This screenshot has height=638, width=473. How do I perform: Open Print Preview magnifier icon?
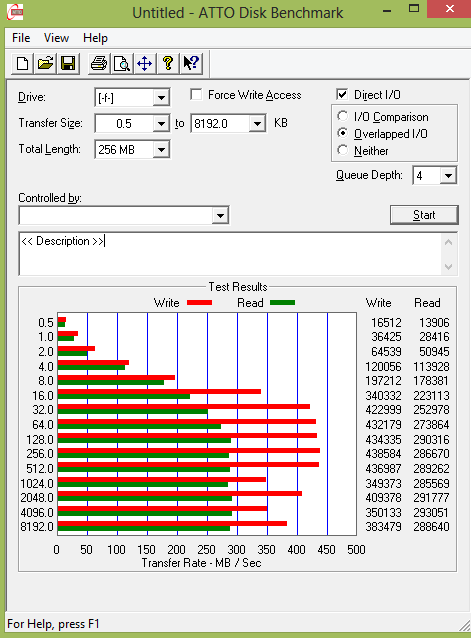coord(122,63)
